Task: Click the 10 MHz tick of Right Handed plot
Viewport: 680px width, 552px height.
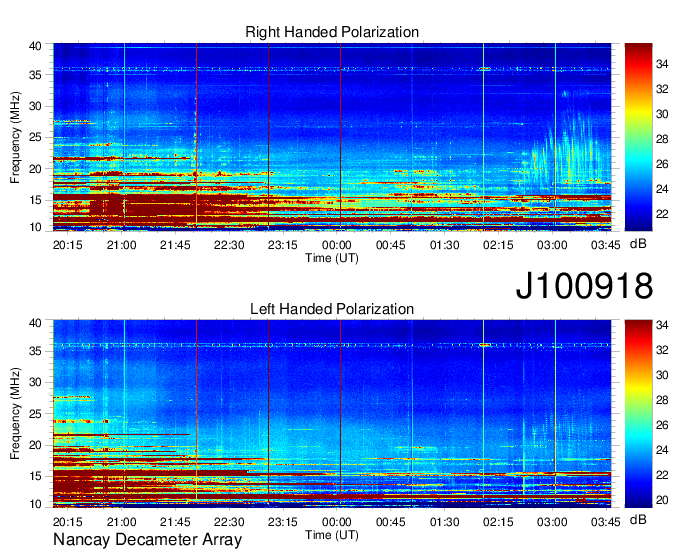Action: [35, 227]
